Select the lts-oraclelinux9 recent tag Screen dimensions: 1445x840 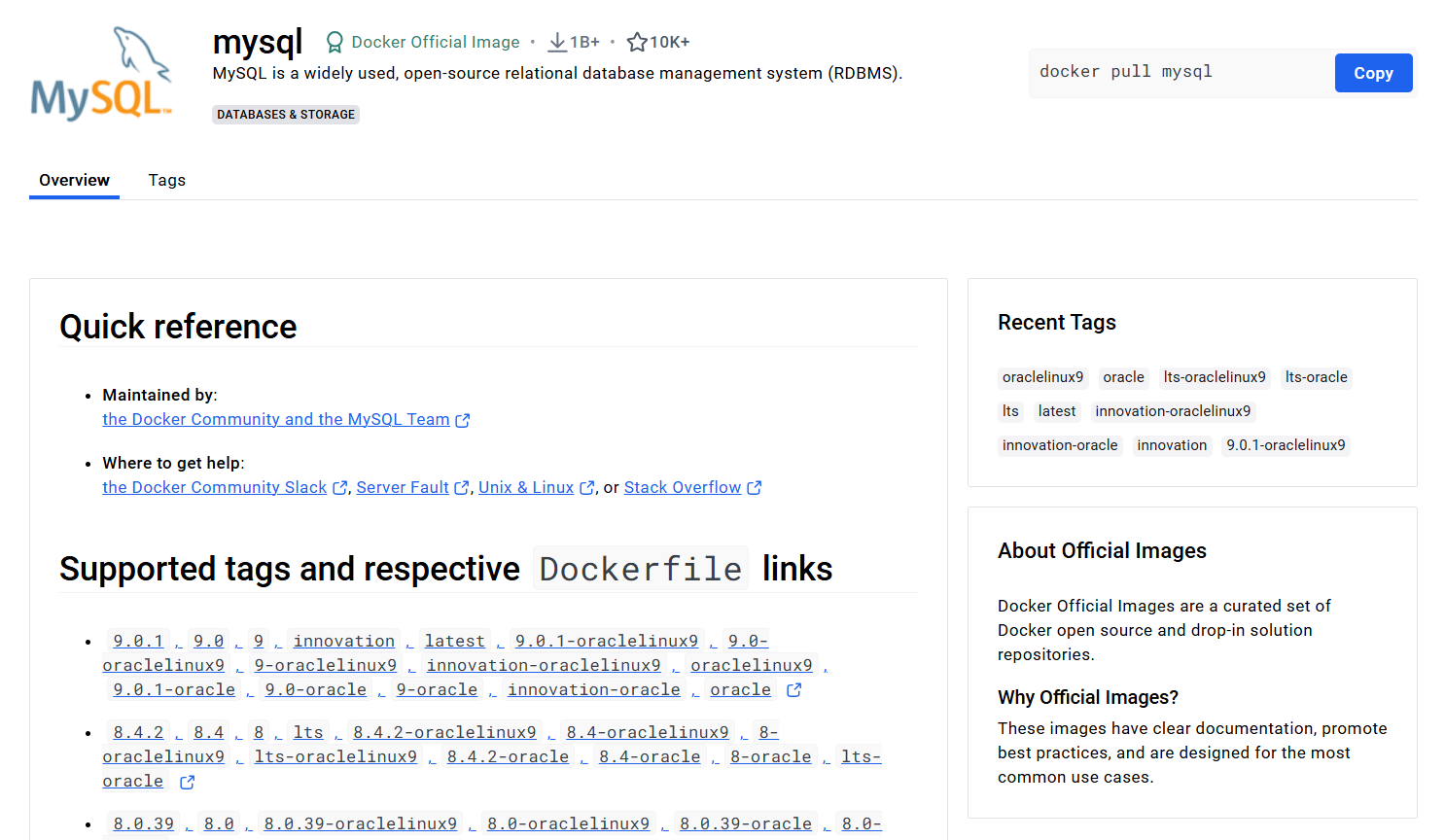pyautogui.click(x=1215, y=377)
